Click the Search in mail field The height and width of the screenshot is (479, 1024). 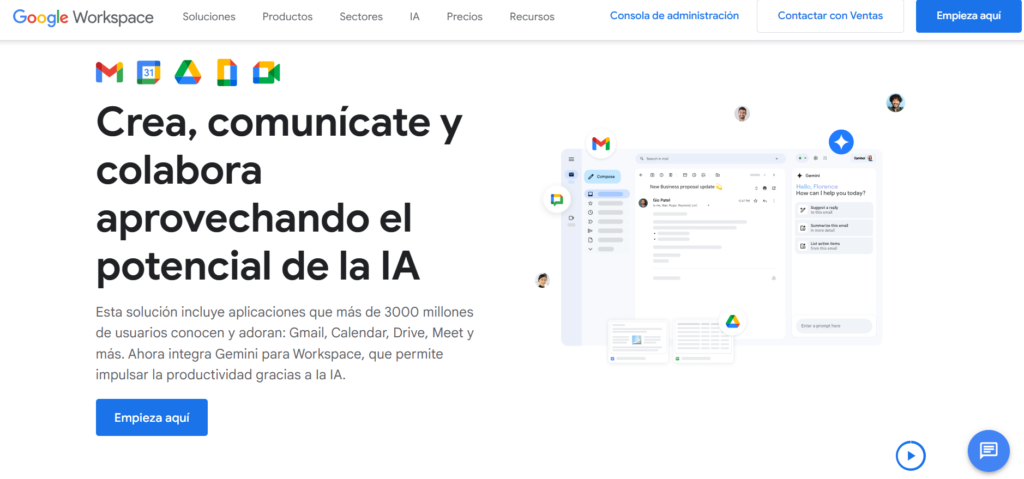point(711,159)
